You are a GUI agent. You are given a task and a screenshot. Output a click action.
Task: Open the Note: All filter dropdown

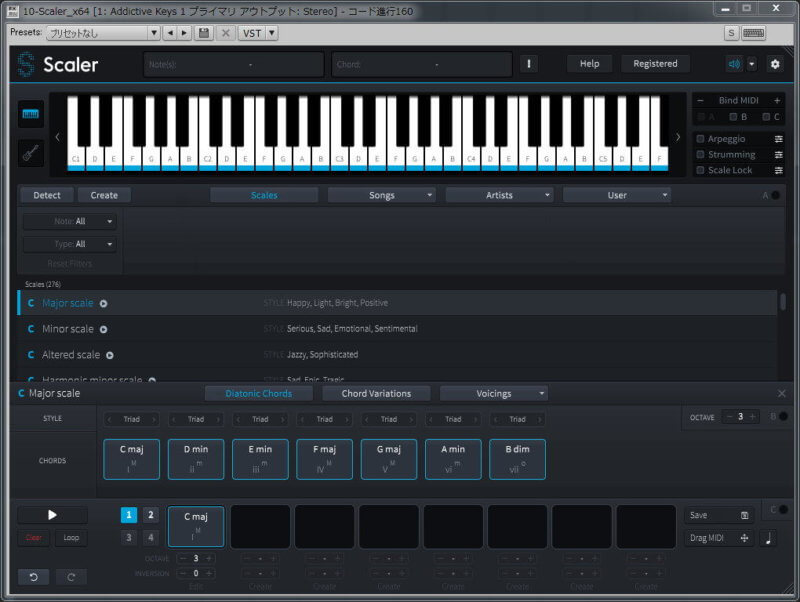[69, 221]
